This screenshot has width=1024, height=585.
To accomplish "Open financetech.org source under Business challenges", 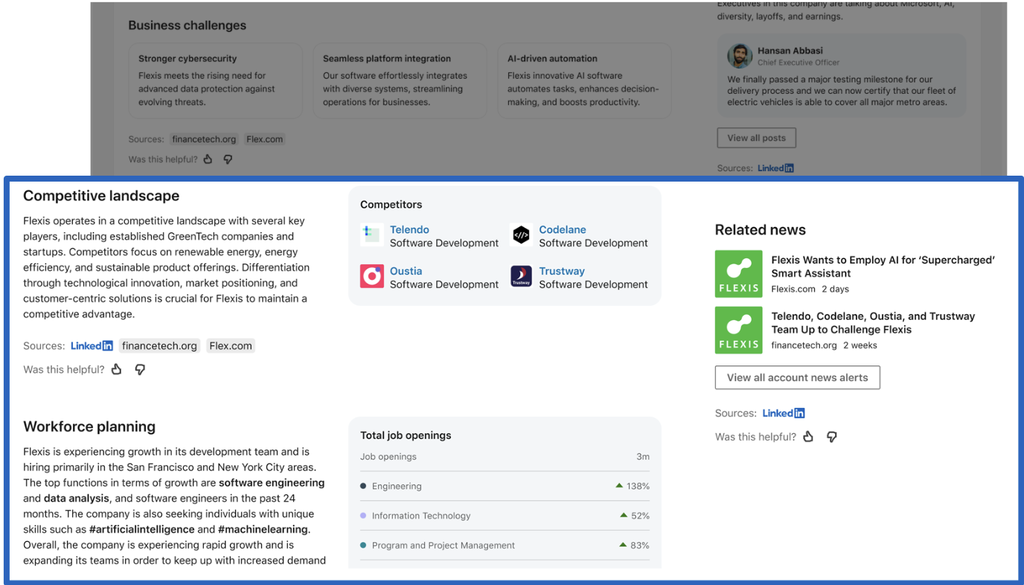I will [203, 139].
